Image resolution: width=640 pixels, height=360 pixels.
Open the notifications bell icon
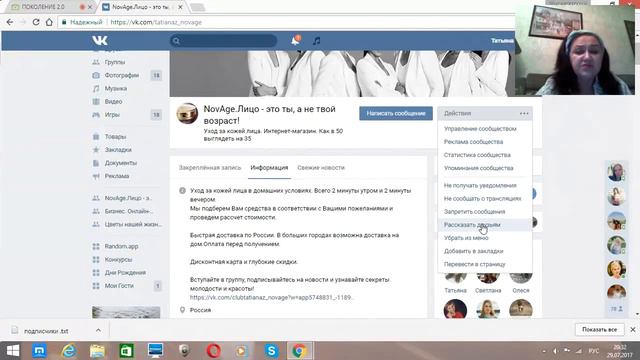point(295,40)
